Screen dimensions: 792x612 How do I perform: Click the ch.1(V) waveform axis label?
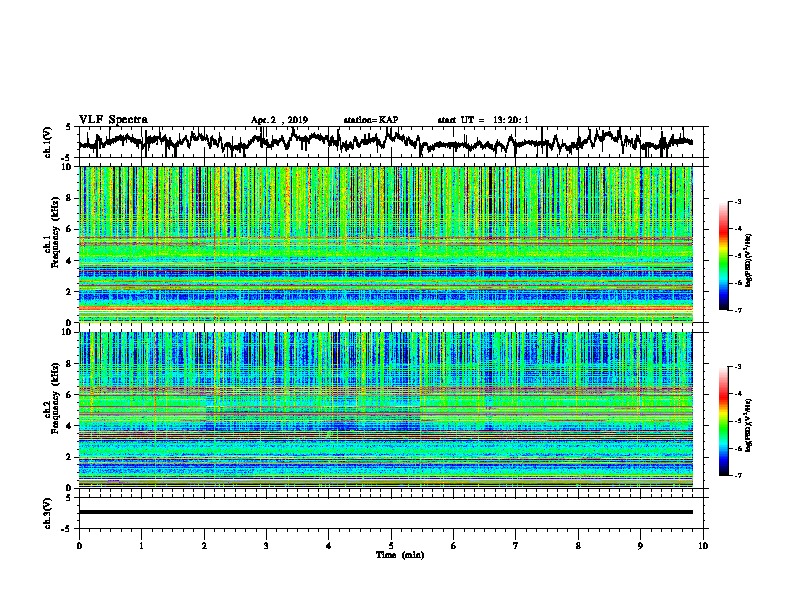tap(48, 142)
